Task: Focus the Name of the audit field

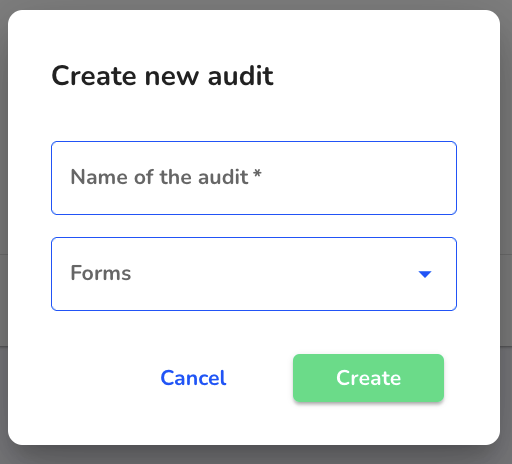Action: [x=254, y=178]
